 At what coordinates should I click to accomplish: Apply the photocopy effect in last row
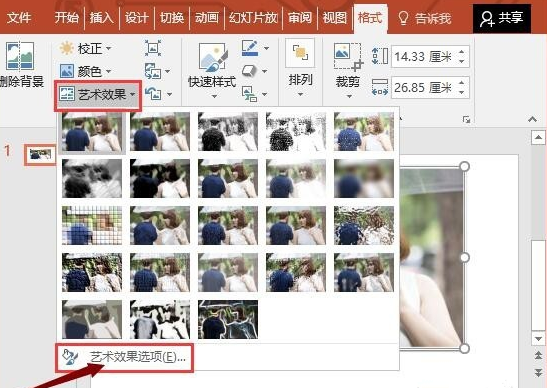[160, 319]
